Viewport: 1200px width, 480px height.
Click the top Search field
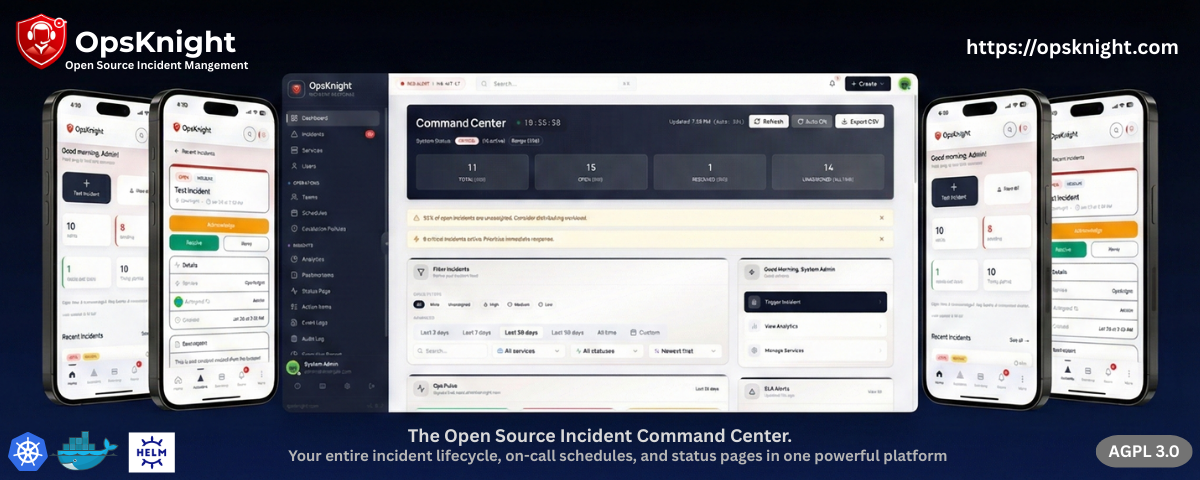[x=555, y=84]
